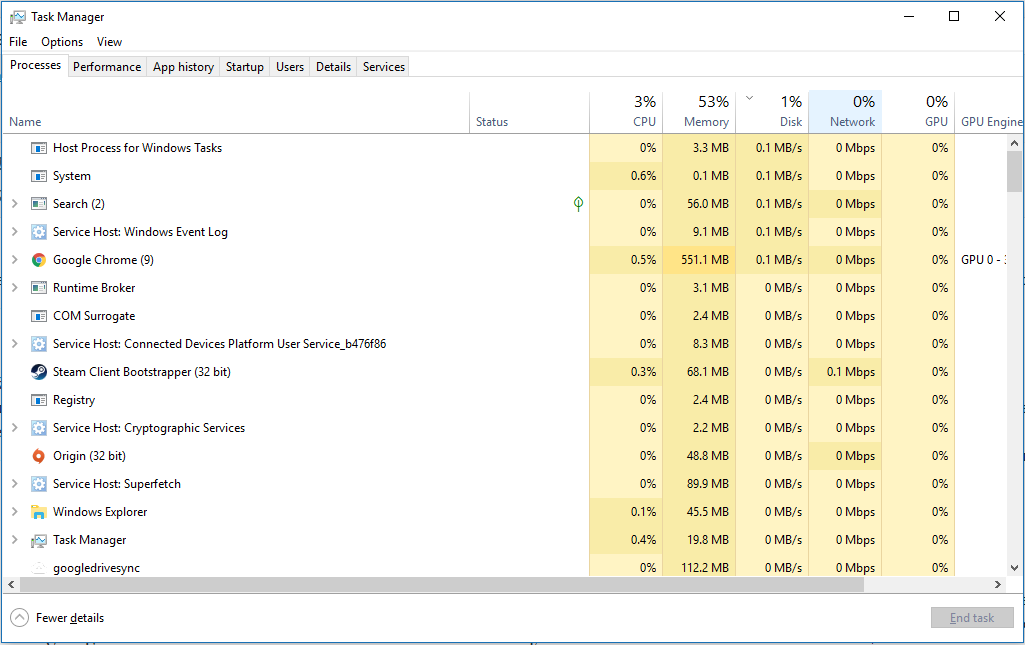The image size is (1025, 645).
Task: Expand Service Host: Superfetch
Action: tap(14, 484)
